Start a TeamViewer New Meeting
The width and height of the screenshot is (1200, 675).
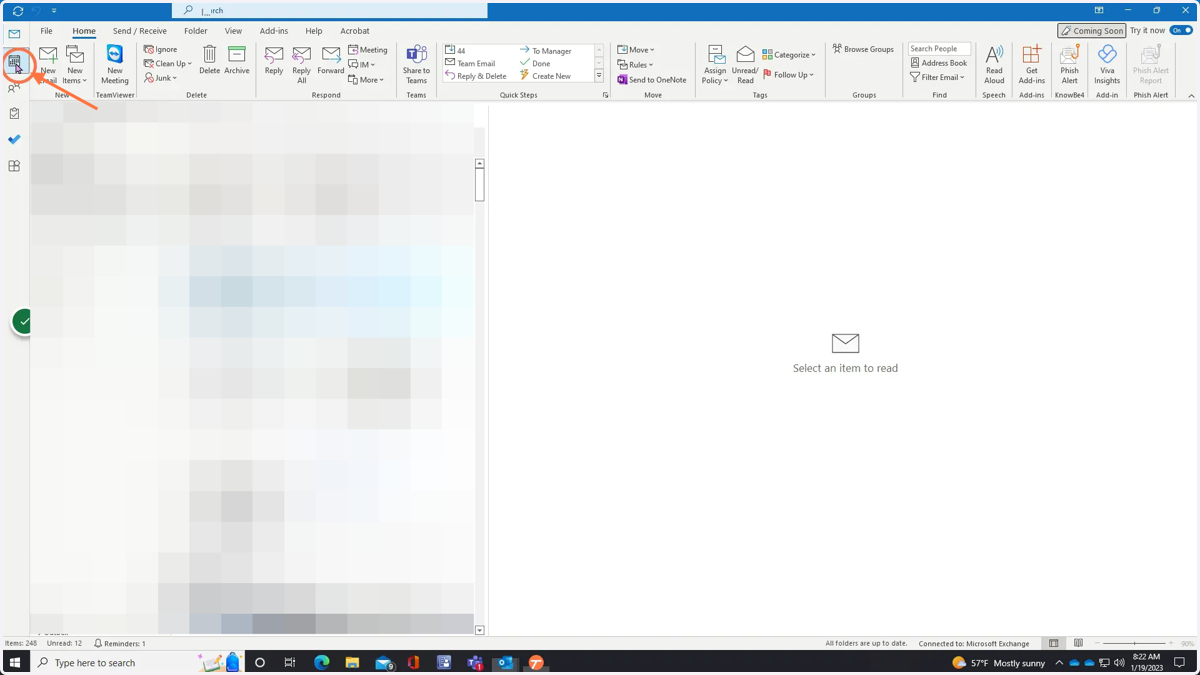click(x=115, y=65)
